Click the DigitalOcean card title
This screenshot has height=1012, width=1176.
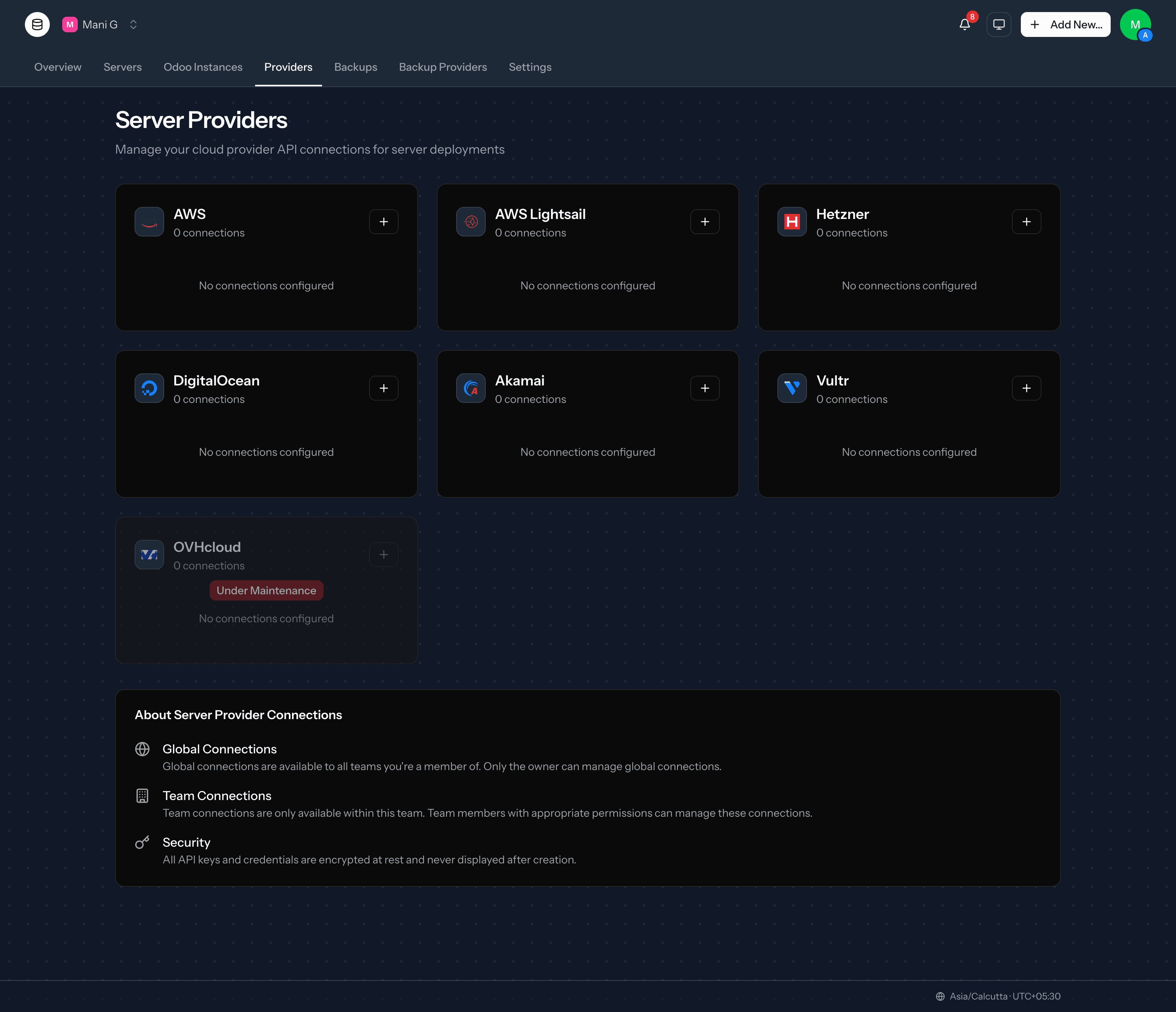click(216, 380)
